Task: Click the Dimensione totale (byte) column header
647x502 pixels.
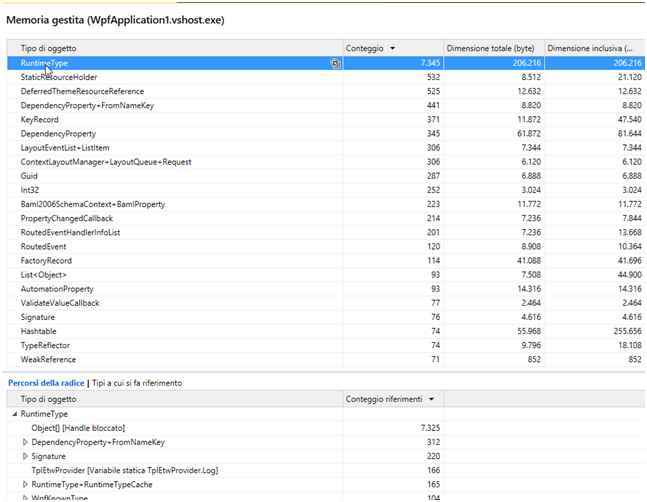Action: coord(494,48)
